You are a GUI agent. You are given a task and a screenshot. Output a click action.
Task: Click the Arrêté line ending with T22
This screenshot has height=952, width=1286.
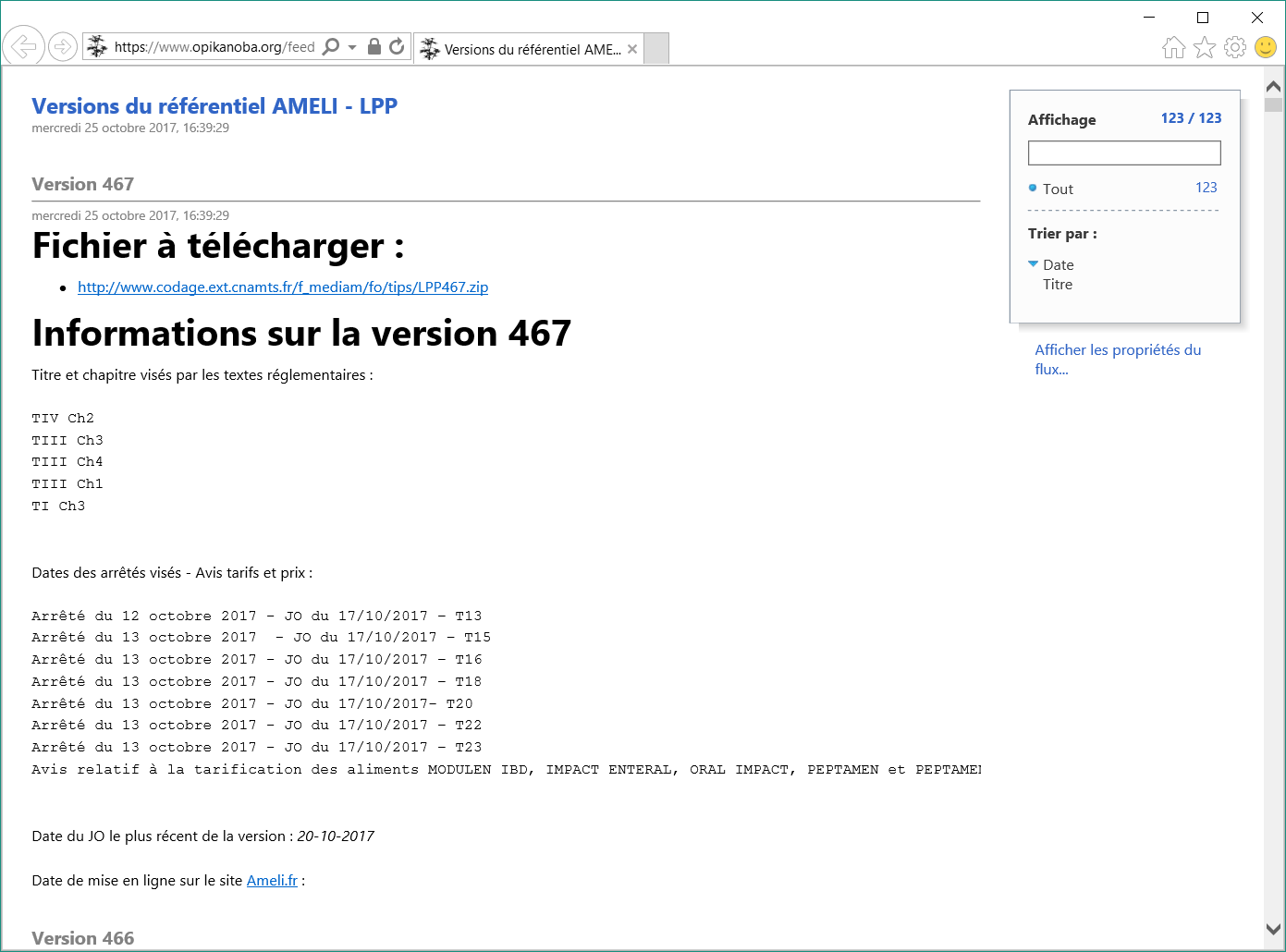257,726
